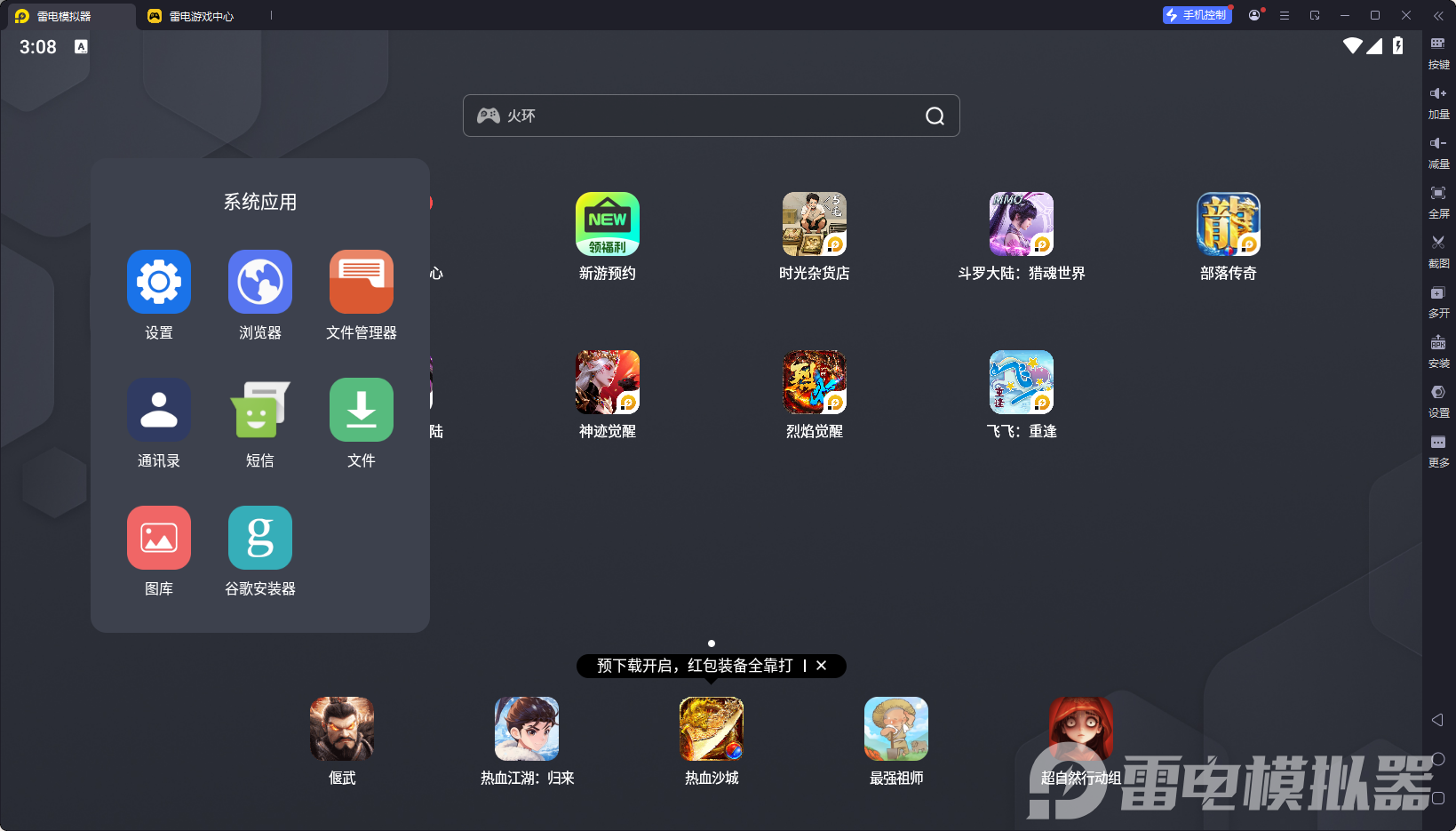The height and width of the screenshot is (831, 1456).
Task: Launch the 时光杂货店 game
Action: pyautogui.click(x=815, y=224)
